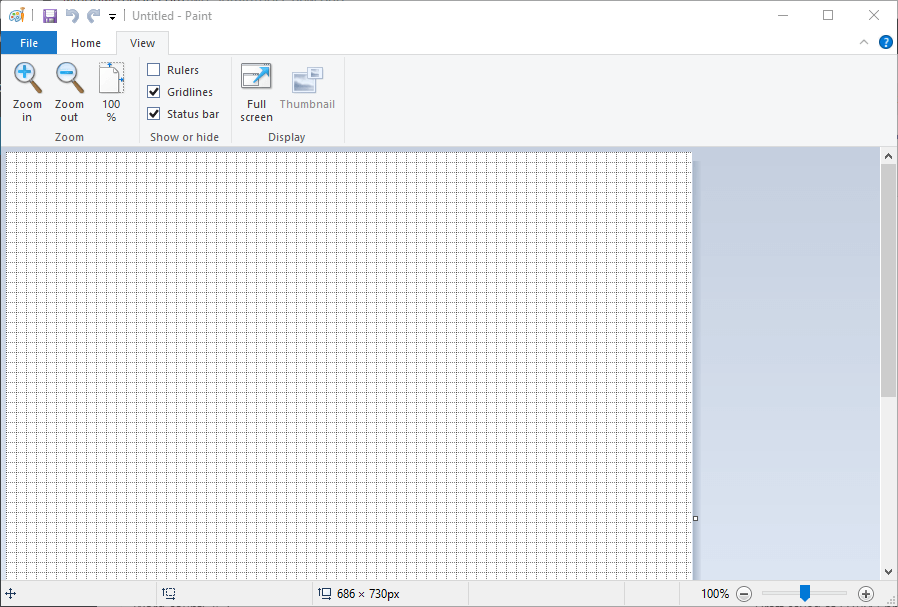The width and height of the screenshot is (898, 607).
Task: Click the vertical scrollbar up arrow
Action: click(888, 156)
